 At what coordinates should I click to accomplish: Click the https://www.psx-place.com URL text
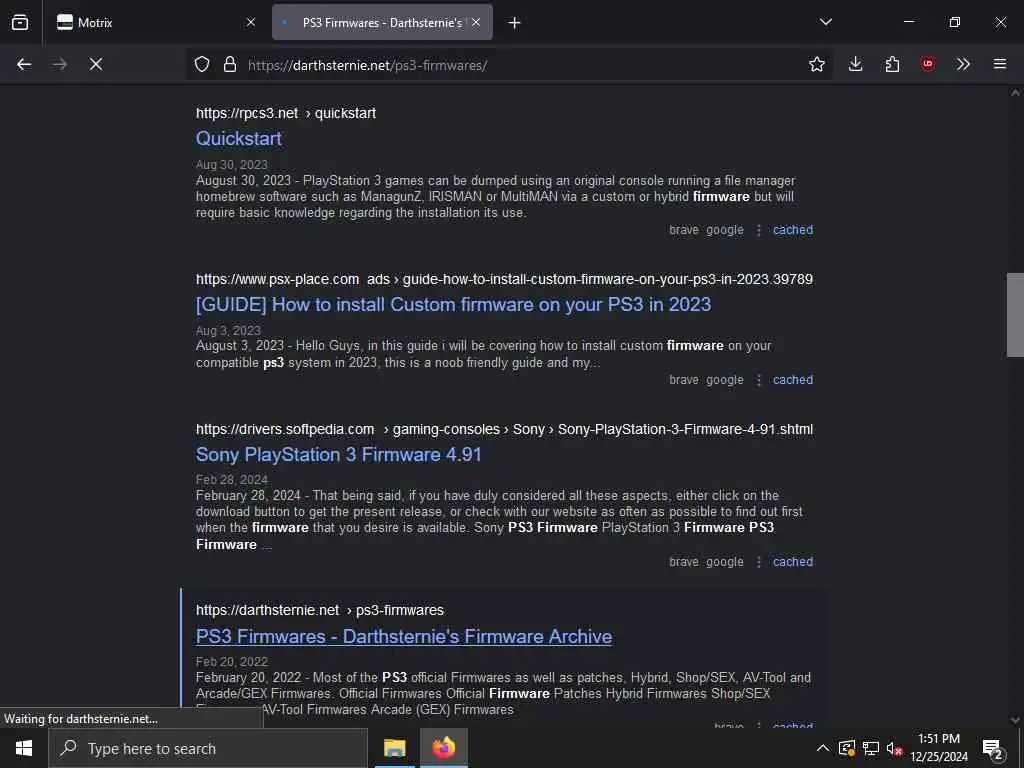point(278,279)
